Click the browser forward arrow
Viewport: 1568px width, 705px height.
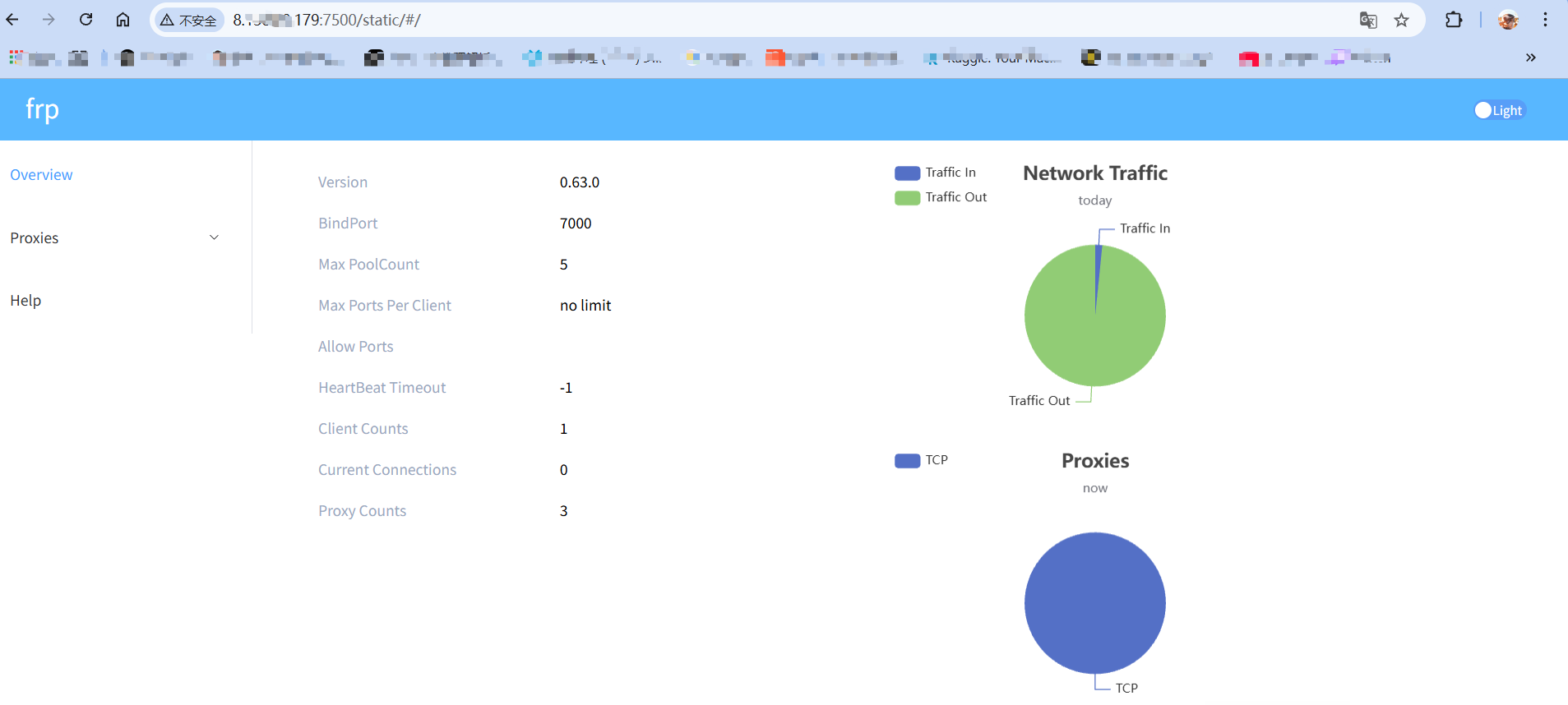49,20
